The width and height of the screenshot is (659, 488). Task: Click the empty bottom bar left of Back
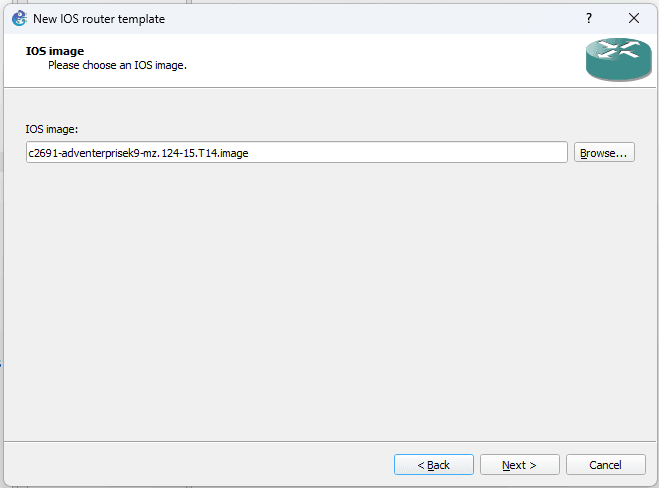pyautogui.click(x=200, y=465)
